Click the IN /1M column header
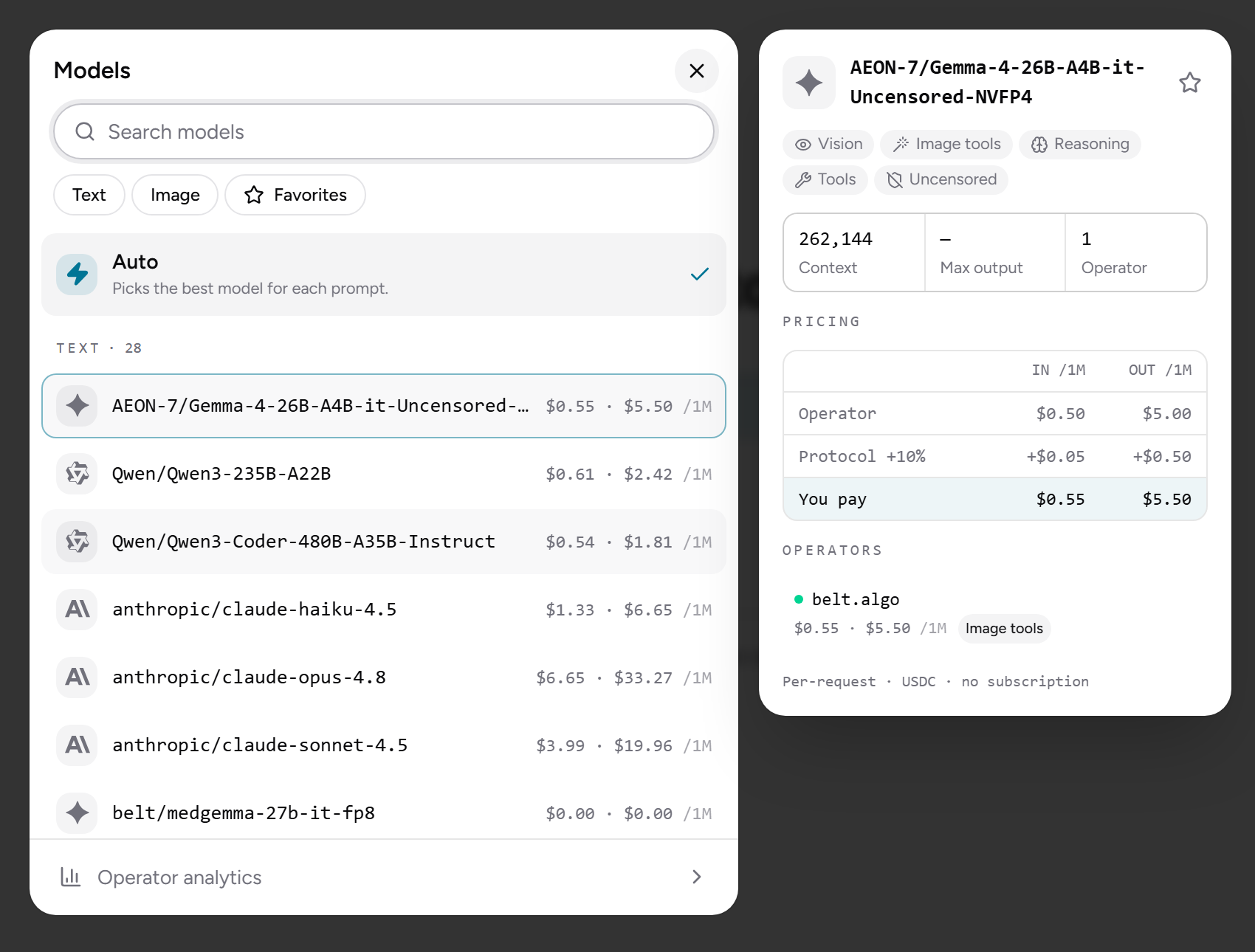 1058,370
